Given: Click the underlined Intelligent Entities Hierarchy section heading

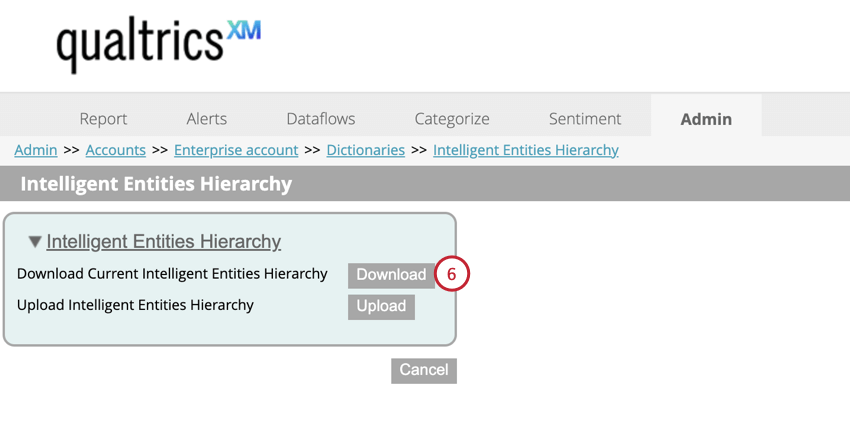Looking at the screenshot, I should (x=164, y=242).
